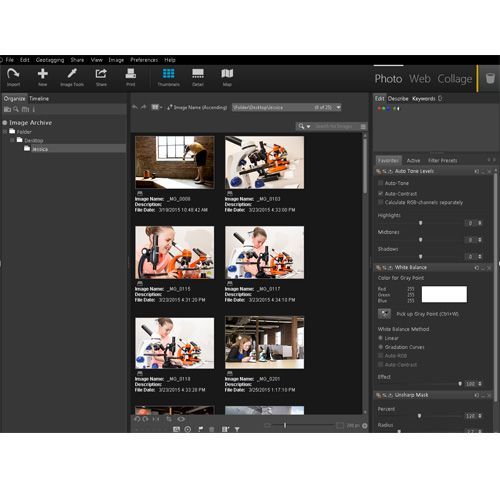Screen dimensions: 500x500
Task: Click the image viewer icon in the bottom bar
Action: (x=176, y=429)
